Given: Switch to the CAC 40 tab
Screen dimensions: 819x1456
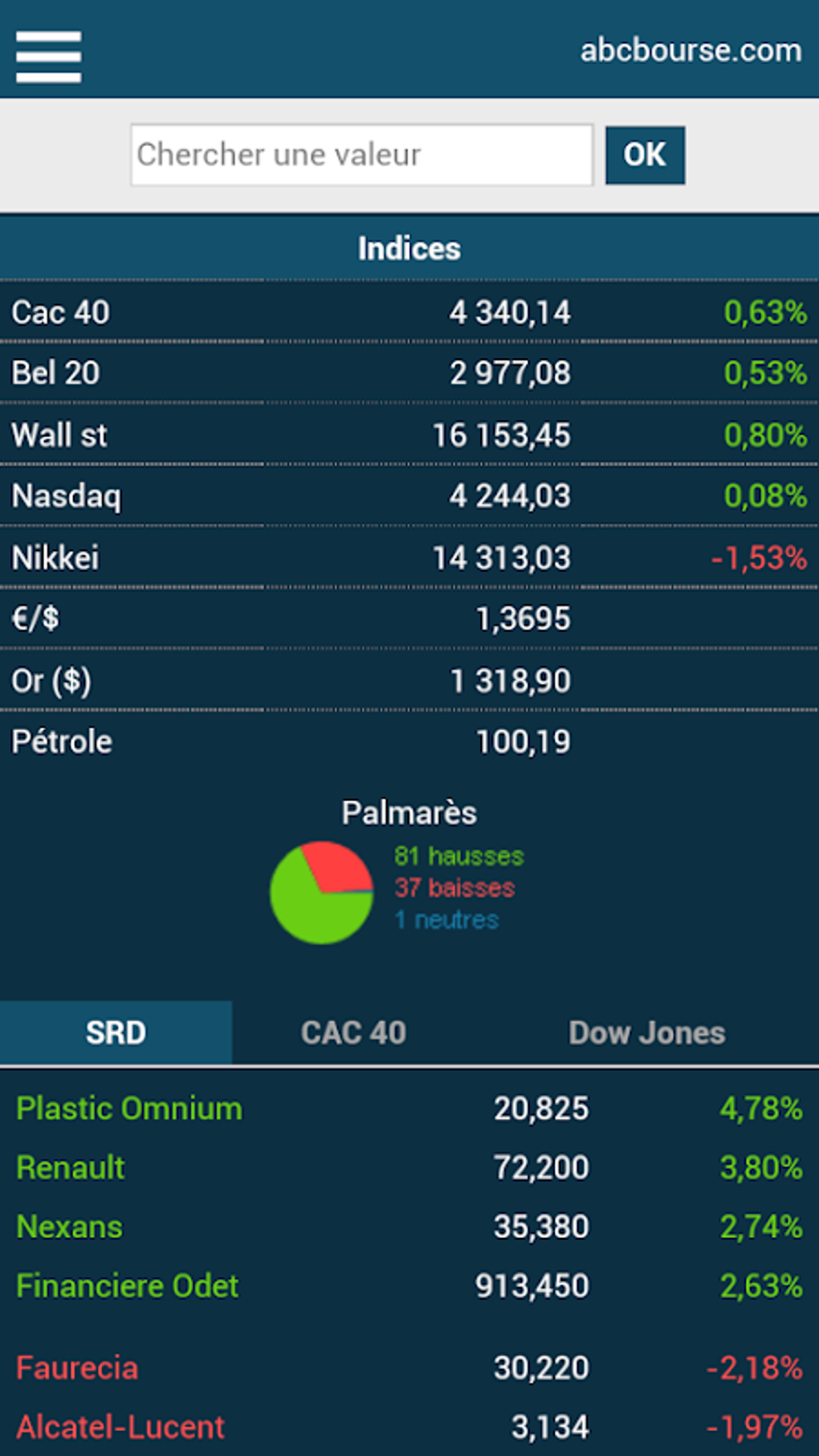Looking at the screenshot, I should tap(353, 1033).
